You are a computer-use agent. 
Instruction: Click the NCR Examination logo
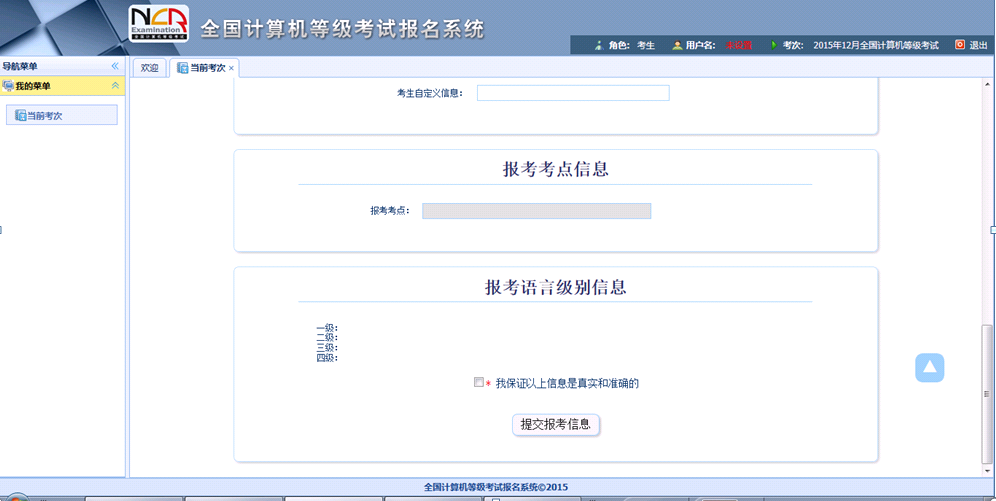pyautogui.click(x=158, y=24)
